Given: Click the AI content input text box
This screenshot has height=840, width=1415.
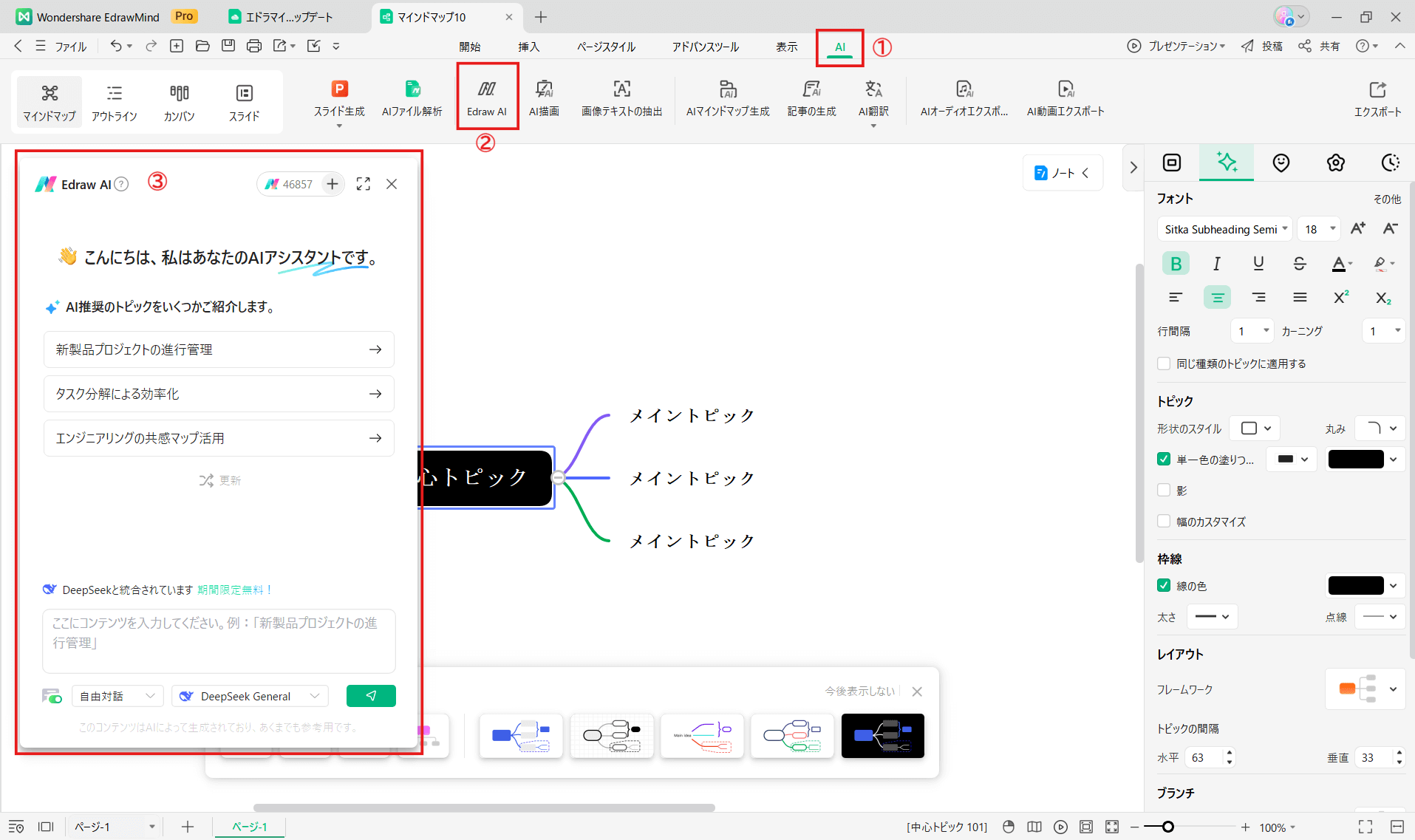Looking at the screenshot, I should click(x=219, y=640).
